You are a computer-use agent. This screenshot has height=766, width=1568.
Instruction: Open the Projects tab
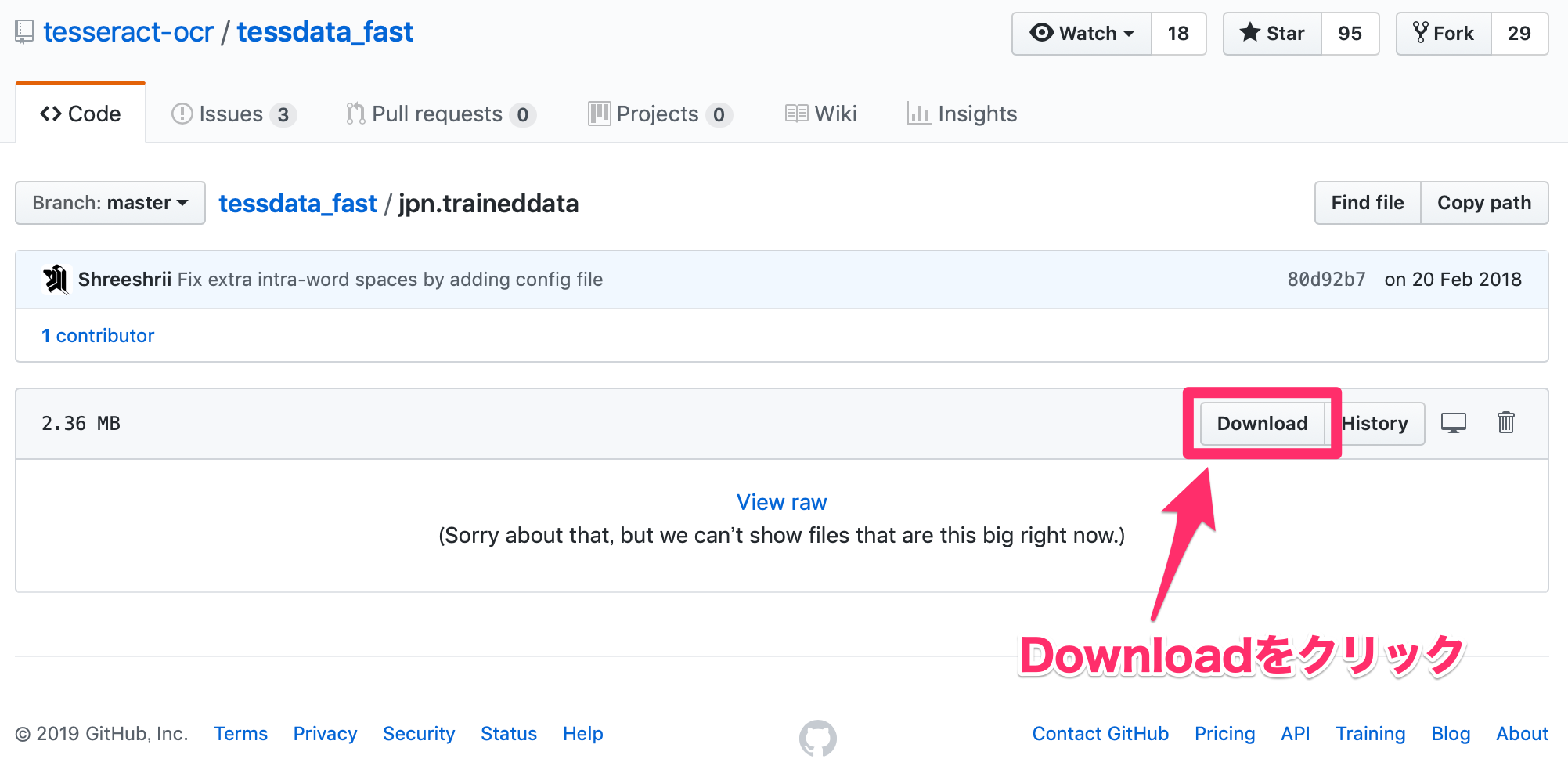coord(660,114)
